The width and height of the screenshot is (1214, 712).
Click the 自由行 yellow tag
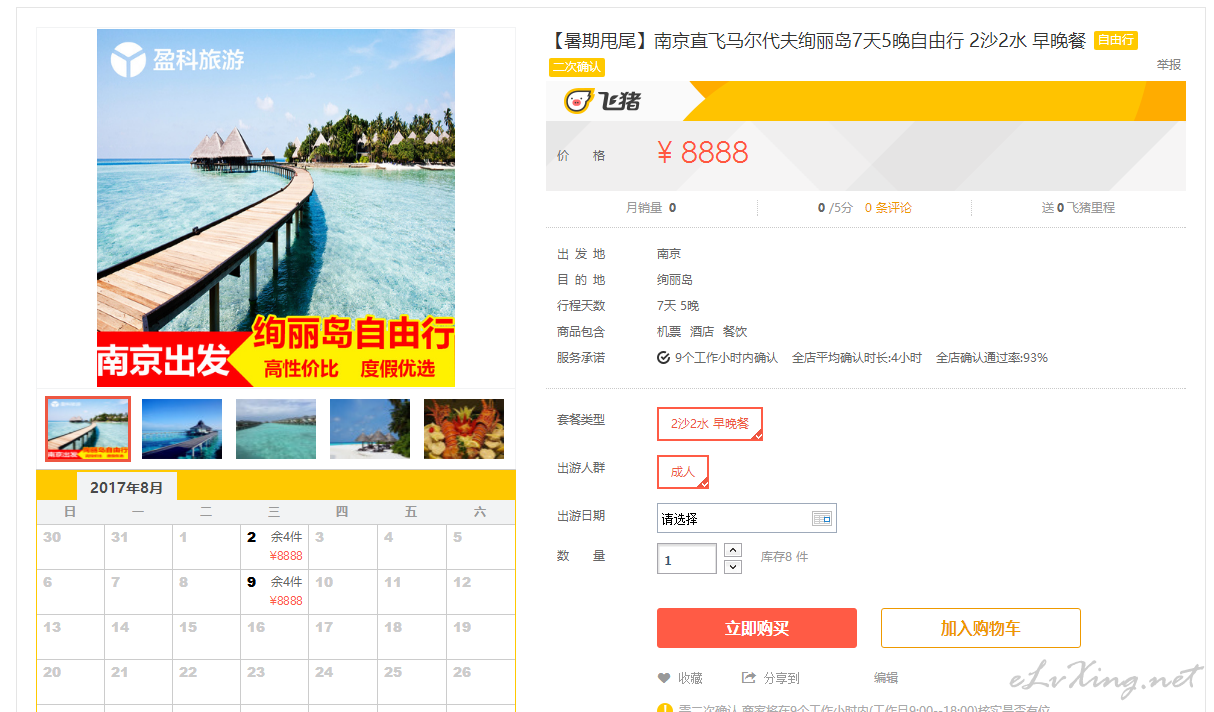pos(1116,40)
